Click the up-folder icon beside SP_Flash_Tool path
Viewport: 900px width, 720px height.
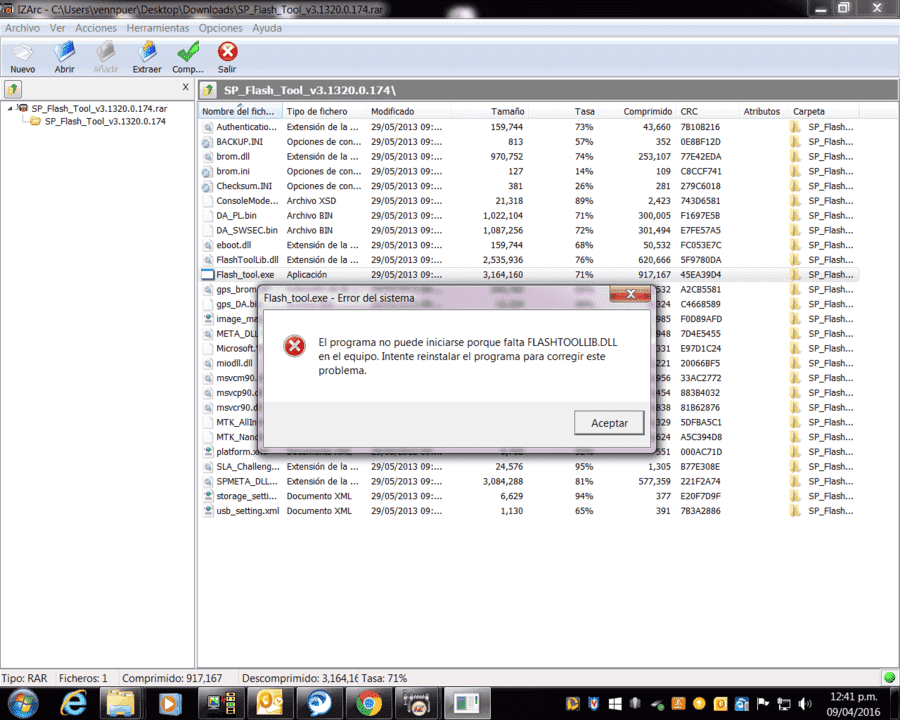coord(209,90)
